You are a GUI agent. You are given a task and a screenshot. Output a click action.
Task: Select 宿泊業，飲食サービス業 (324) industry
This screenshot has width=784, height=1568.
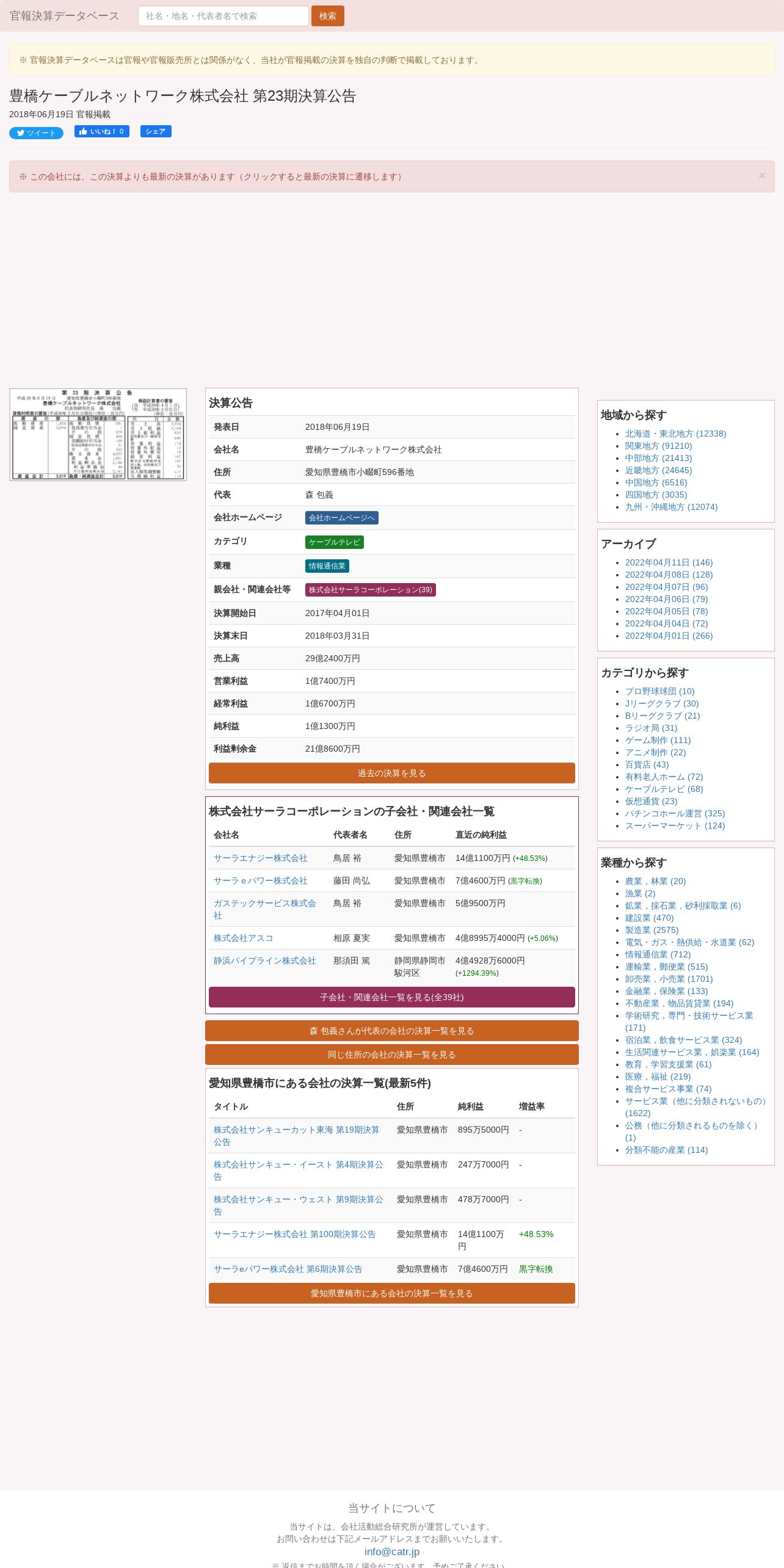pos(684,1040)
